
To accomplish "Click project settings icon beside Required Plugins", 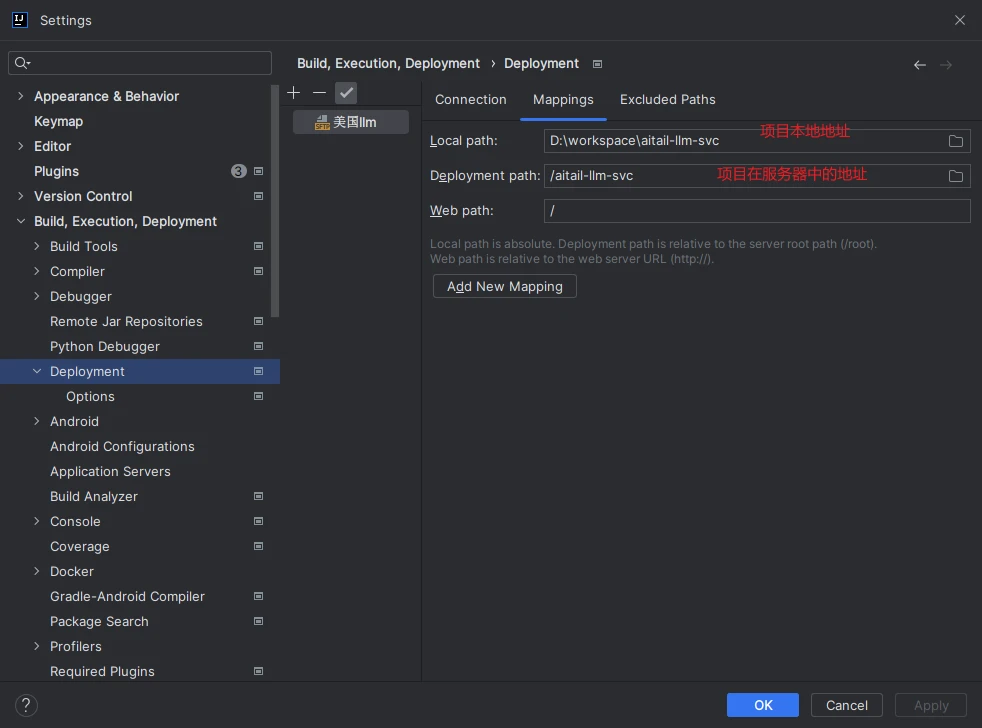I will (258, 671).
